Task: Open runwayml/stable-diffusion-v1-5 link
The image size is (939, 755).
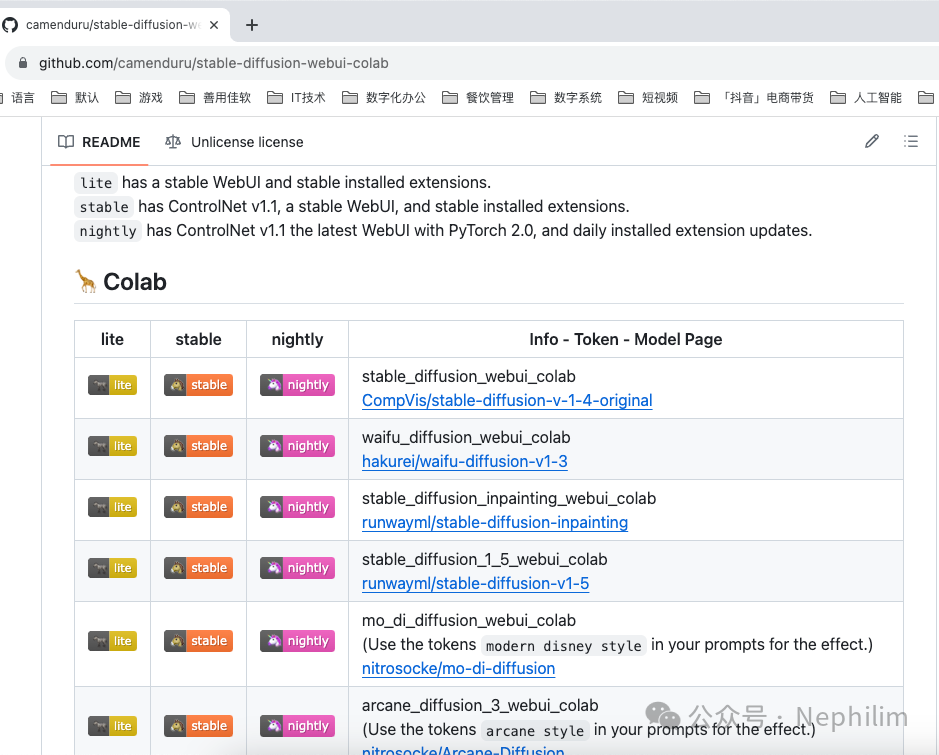Action: click(475, 584)
